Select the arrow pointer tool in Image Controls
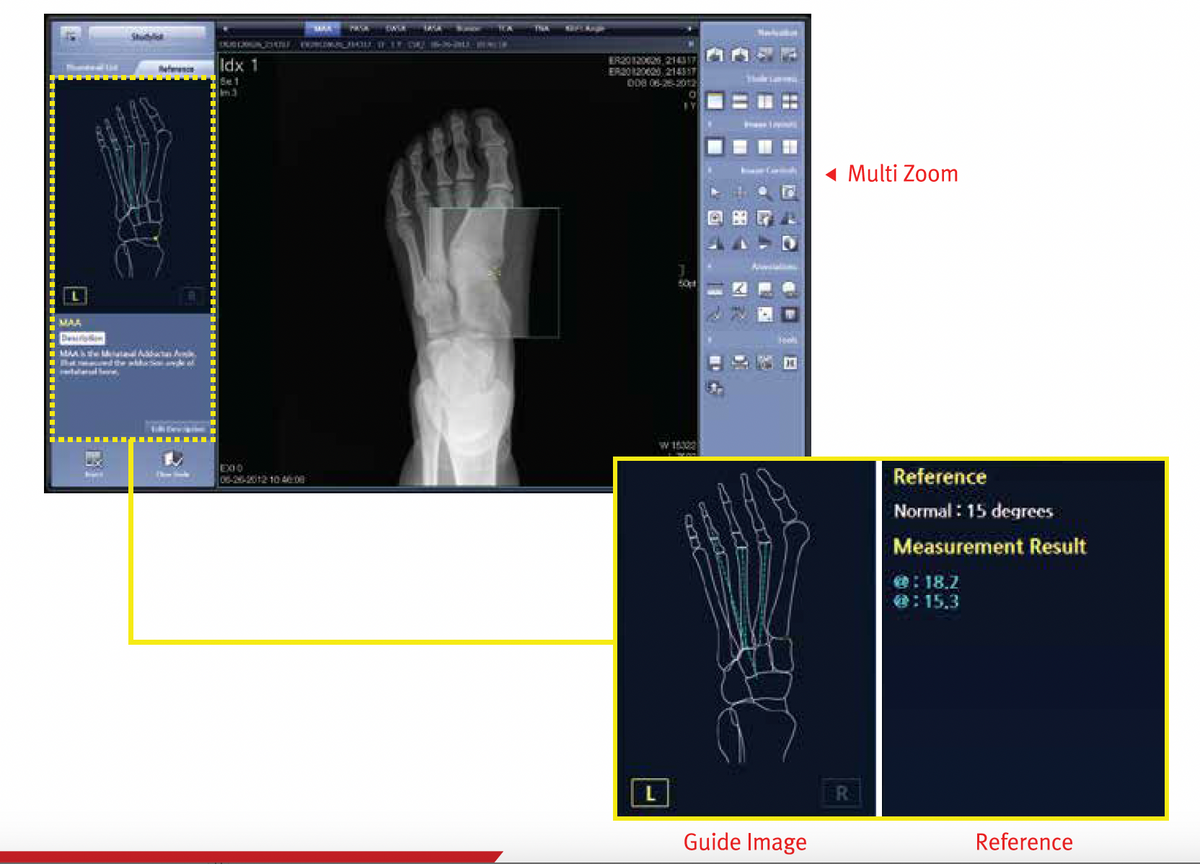1200x864 pixels. (715, 192)
